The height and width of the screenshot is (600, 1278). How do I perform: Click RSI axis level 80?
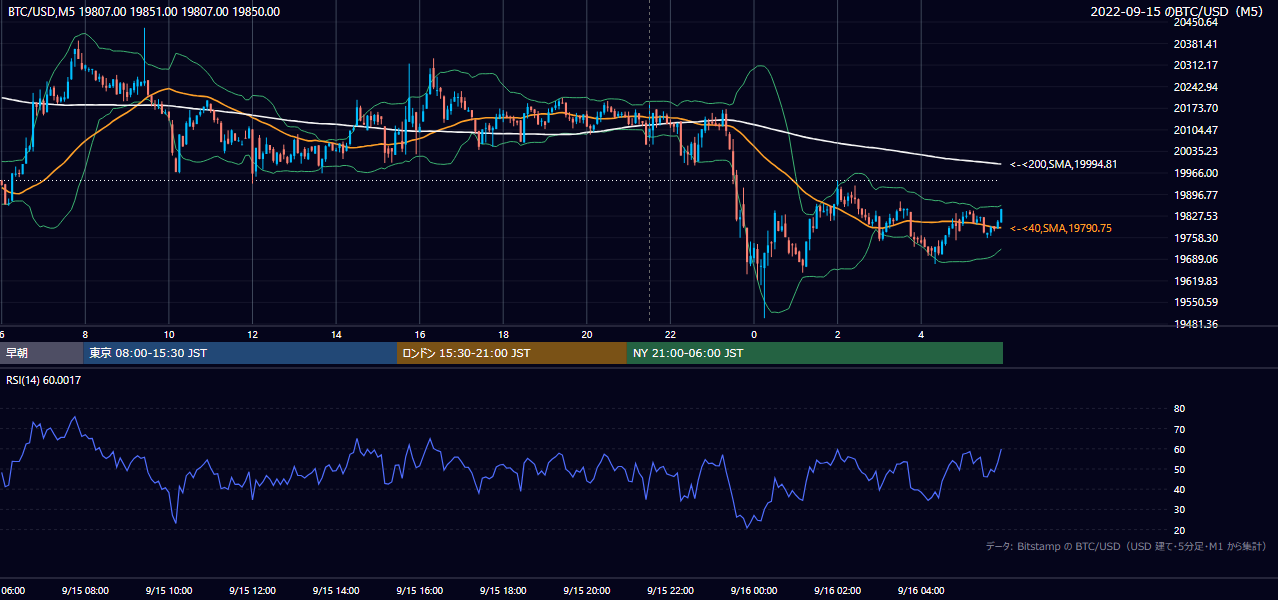(1179, 409)
